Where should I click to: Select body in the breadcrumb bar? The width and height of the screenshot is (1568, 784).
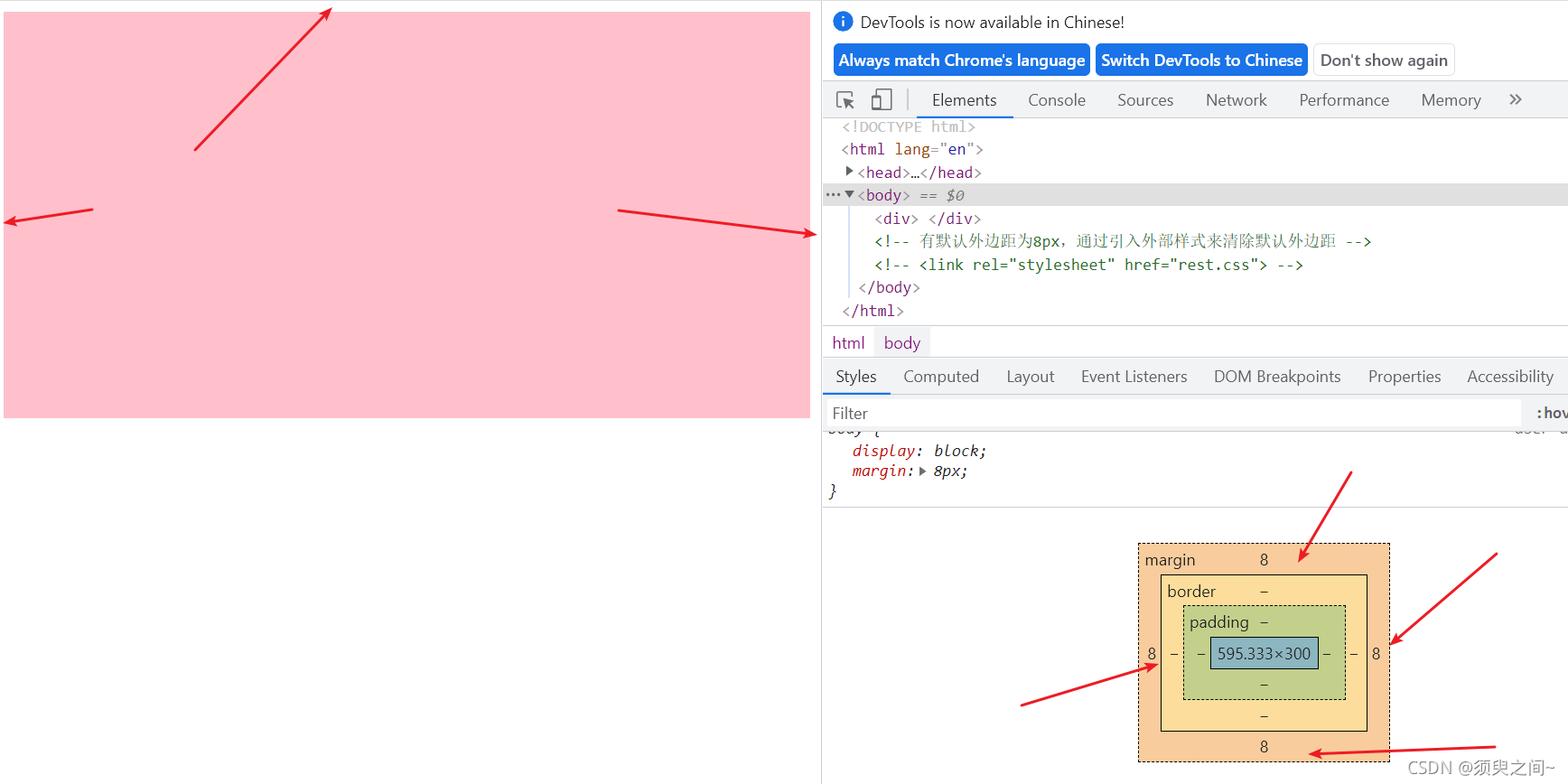(x=902, y=343)
